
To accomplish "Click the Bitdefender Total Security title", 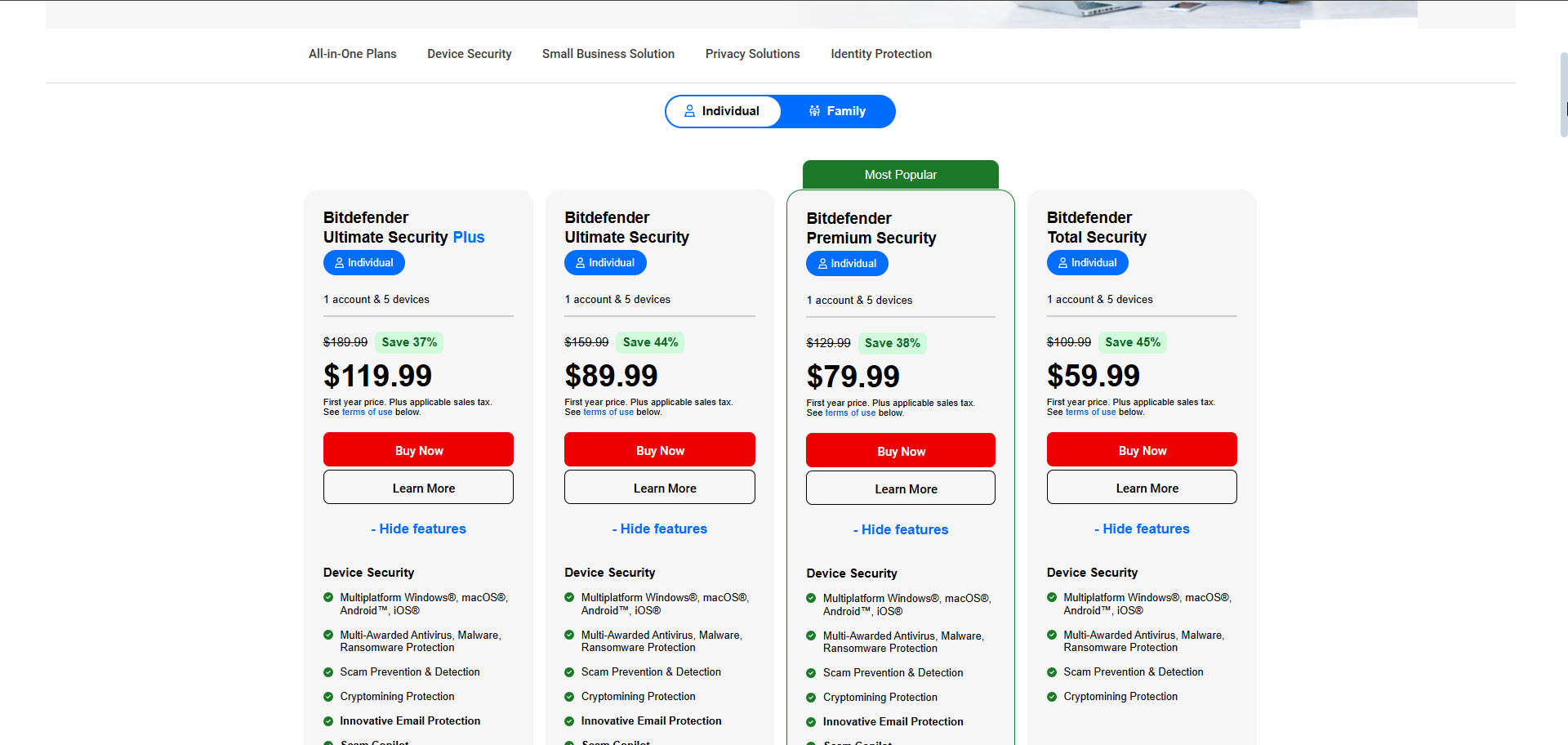I will tap(1097, 227).
